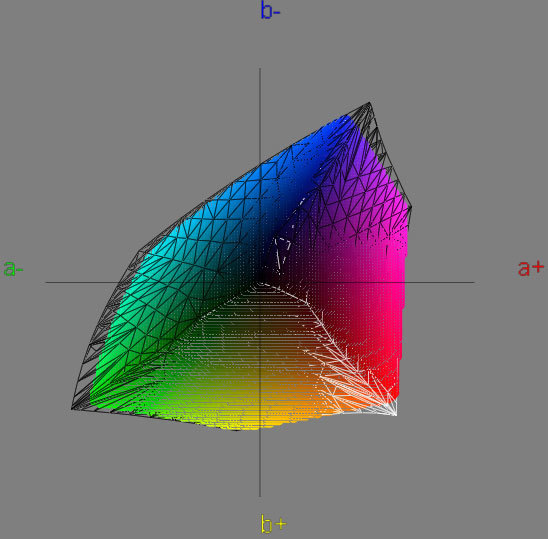Click the origin where the axes cross

click(260, 282)
